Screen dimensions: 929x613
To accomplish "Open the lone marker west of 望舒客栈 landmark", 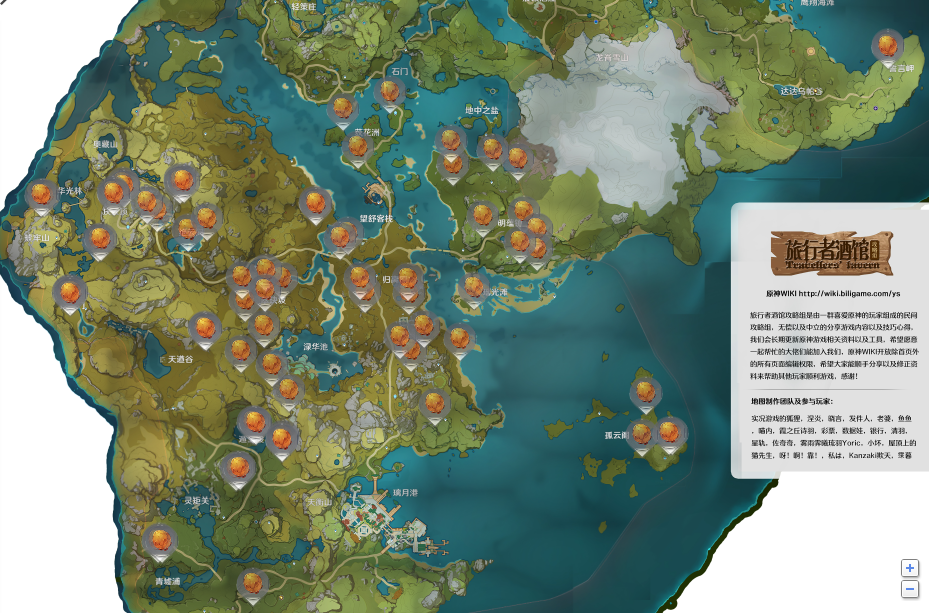I will pos(315,205).
